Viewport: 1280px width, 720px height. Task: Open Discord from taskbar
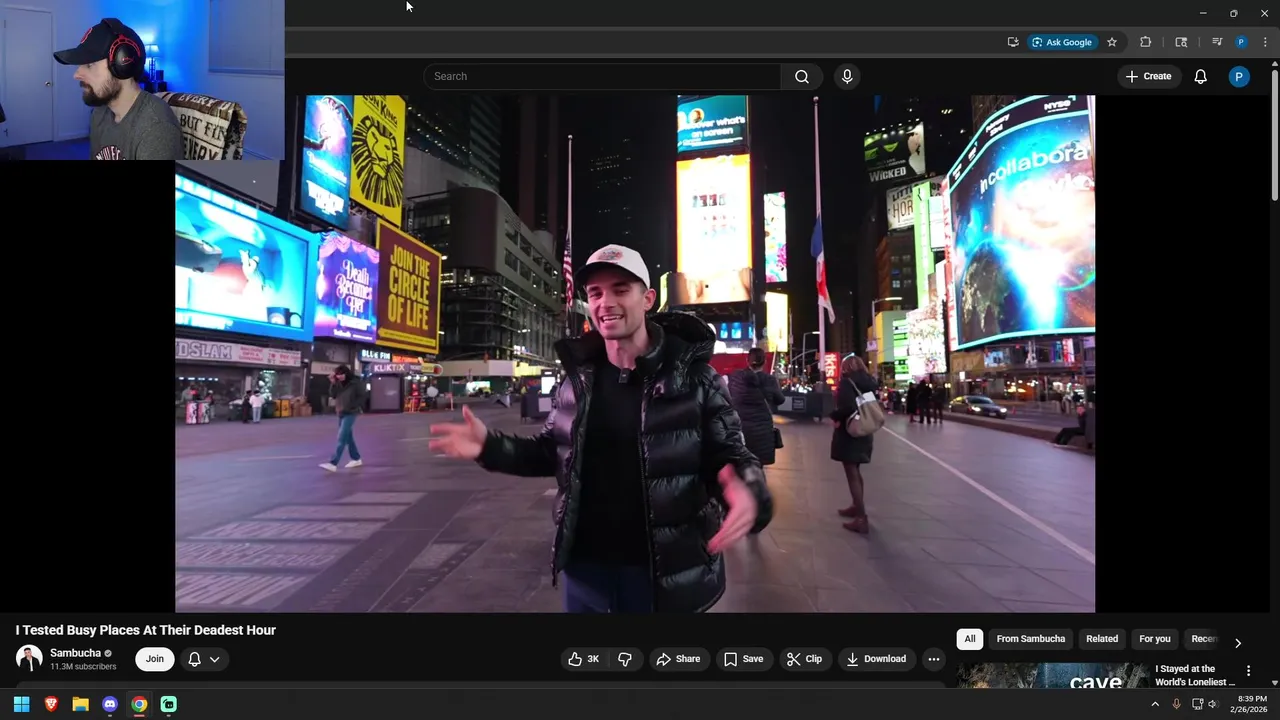coord(110,704)
